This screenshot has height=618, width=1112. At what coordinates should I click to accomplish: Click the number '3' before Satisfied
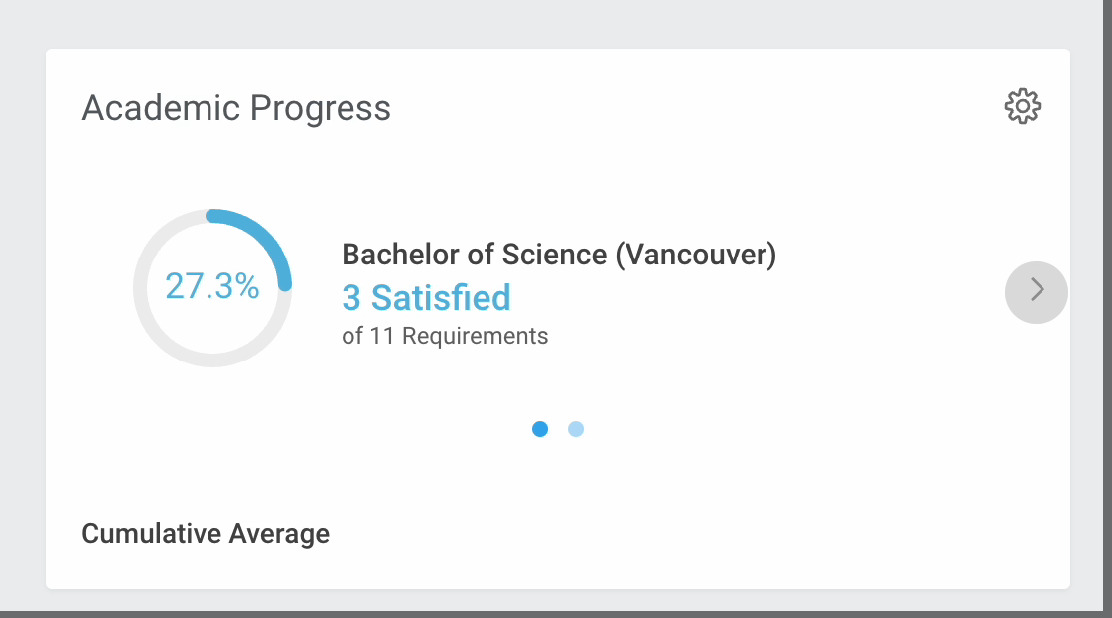(351, 298)
